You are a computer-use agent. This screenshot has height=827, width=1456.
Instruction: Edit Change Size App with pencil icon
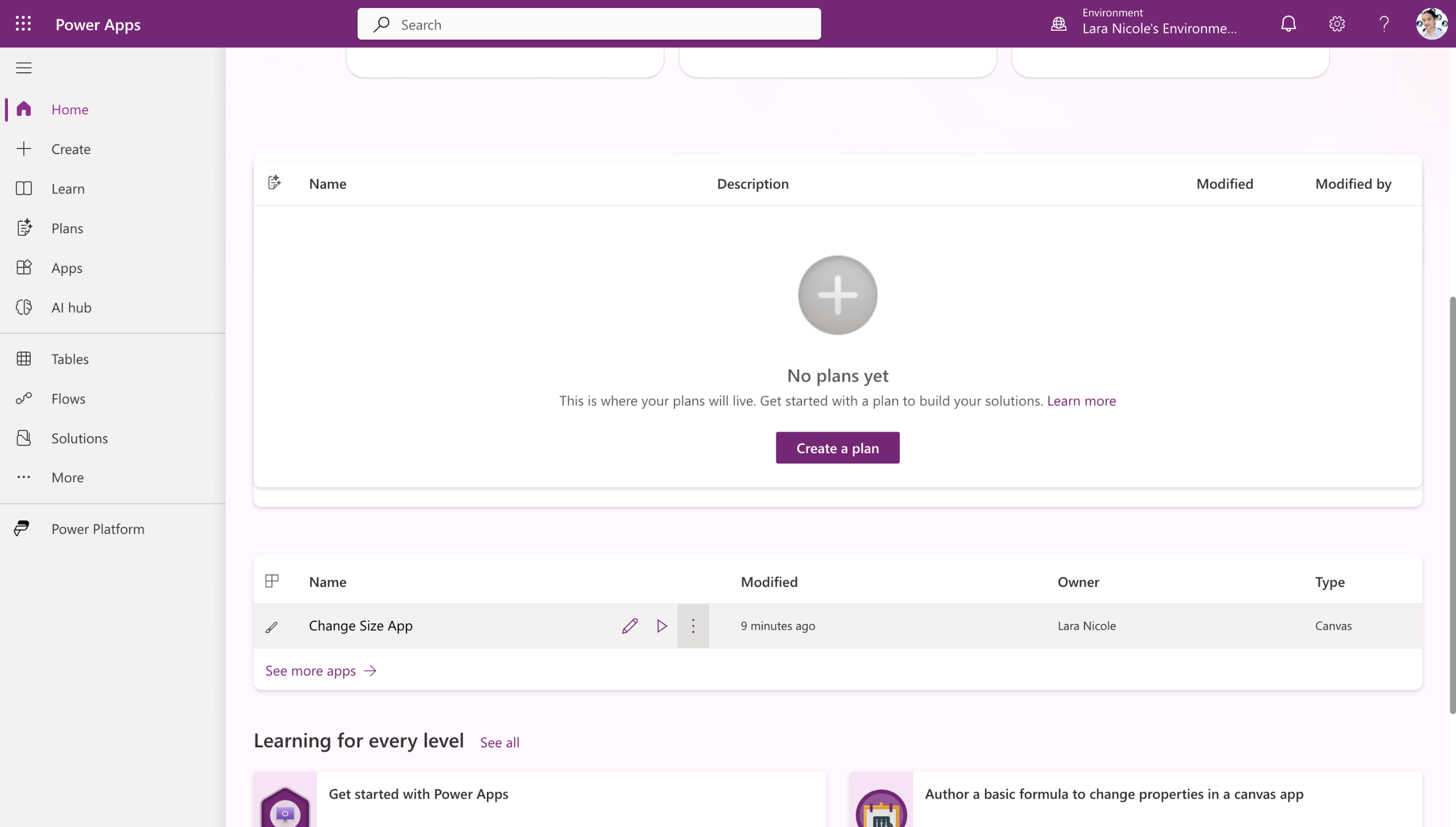(x=630, y=626)
